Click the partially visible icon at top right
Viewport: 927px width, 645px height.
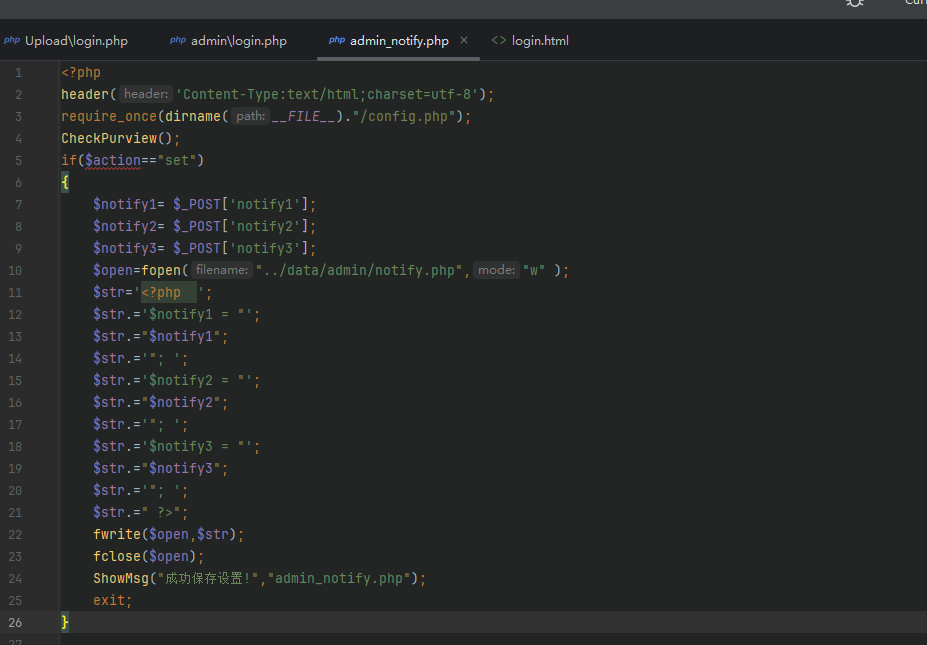click(855, 4)
